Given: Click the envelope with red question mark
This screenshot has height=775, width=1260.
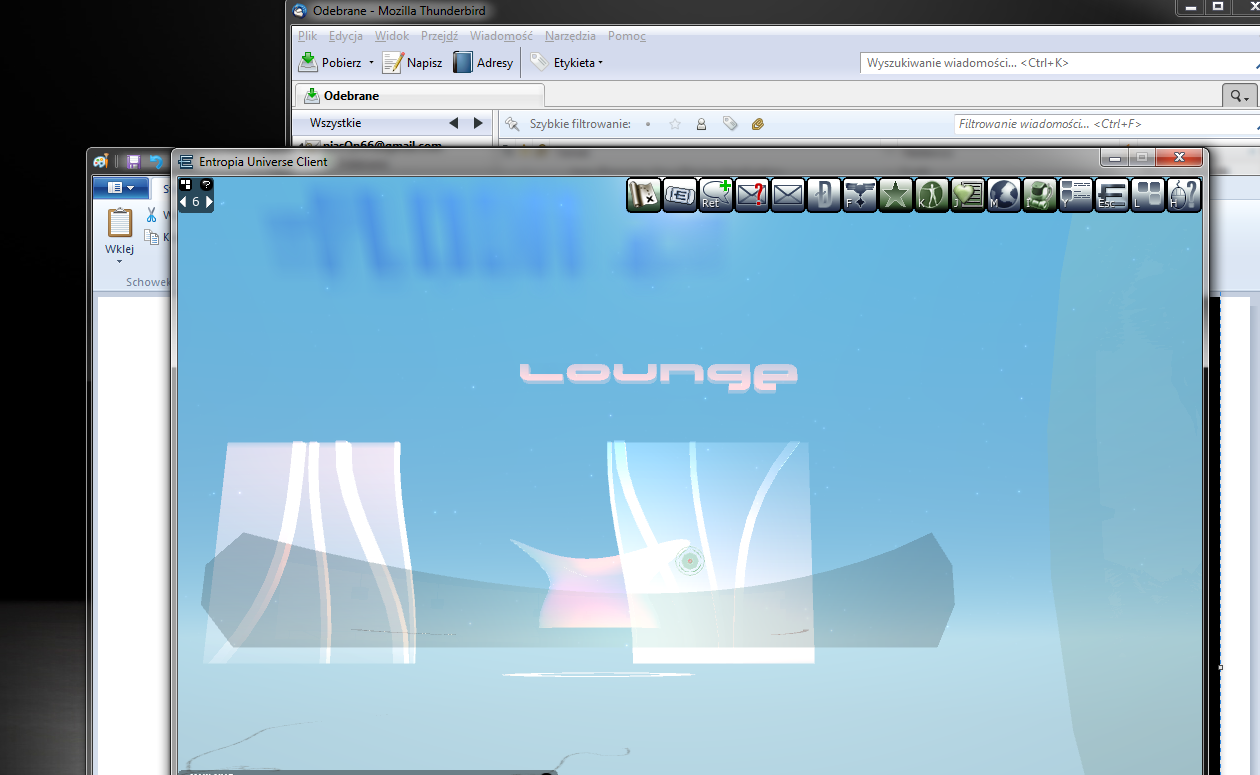Looking at the screenshot, I should [x=751, y=195].
